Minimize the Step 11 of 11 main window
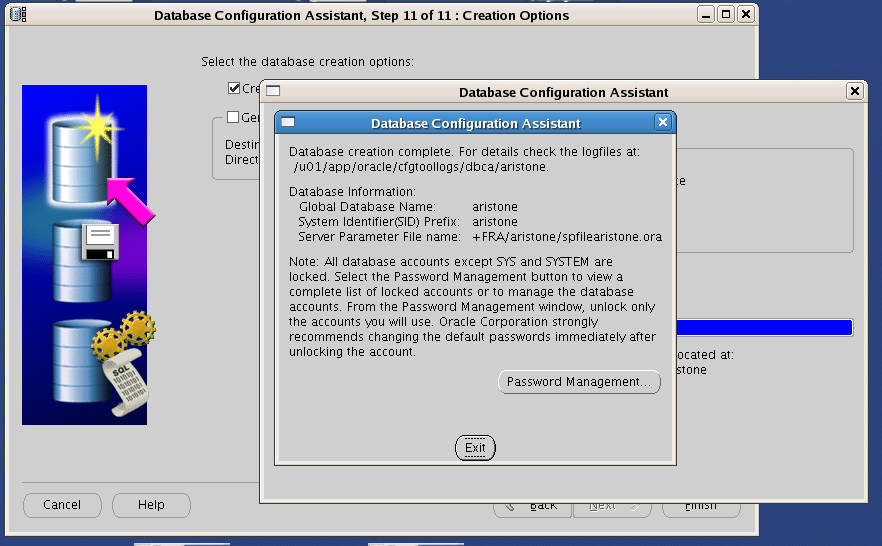Viewport: 882px width, 546px height. 705,15
